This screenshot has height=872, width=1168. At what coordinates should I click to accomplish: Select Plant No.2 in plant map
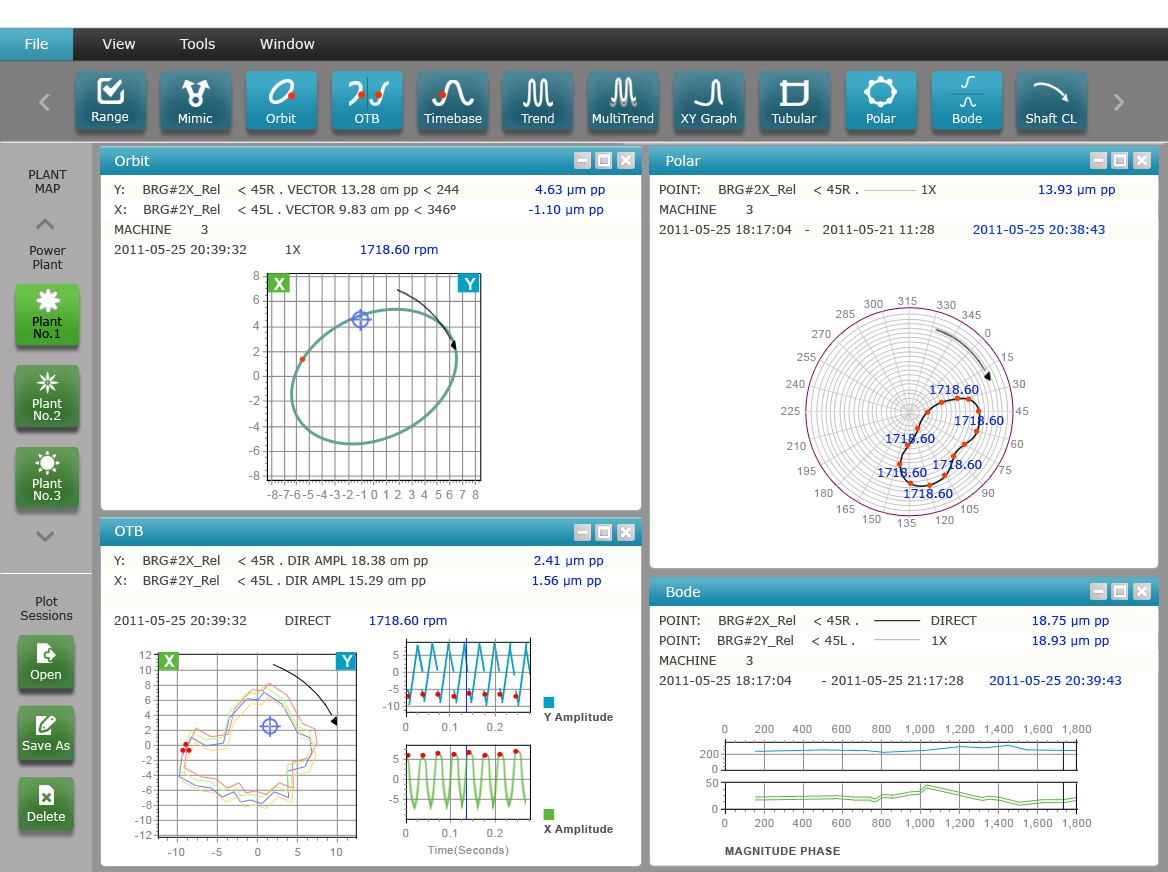tap(47, 397)
